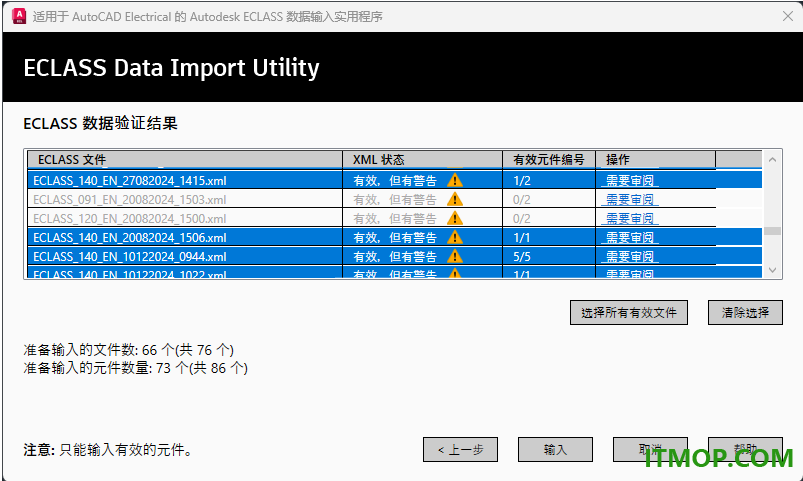Click the list scrollbar up arrow
The height and width of the screenshot is (481, 803).
tap(772, 160)
